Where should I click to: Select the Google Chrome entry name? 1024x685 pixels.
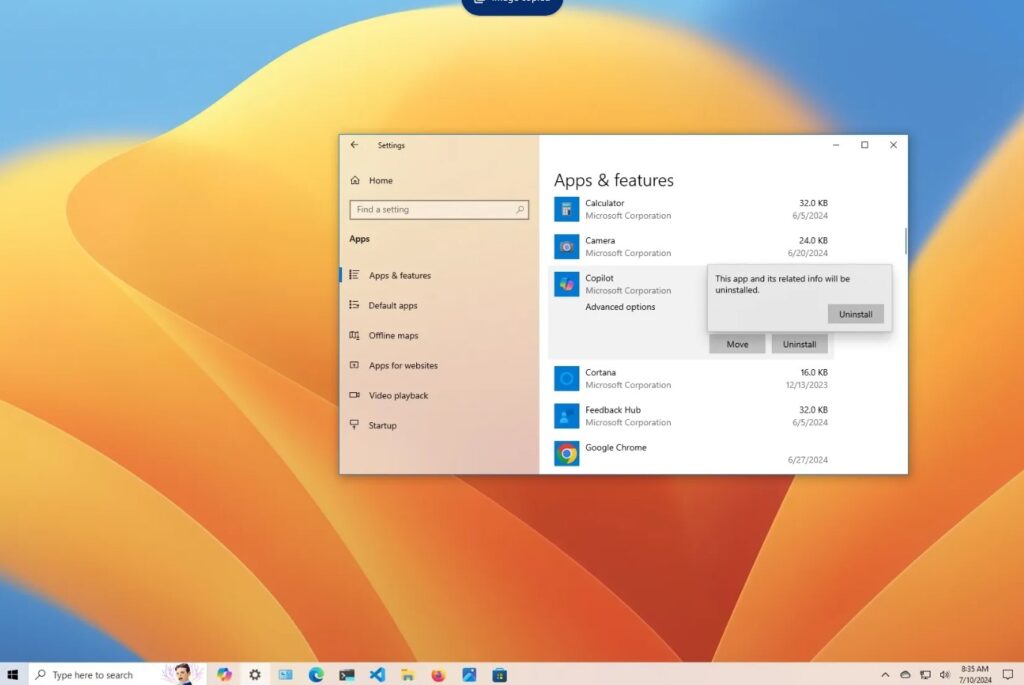click(616, 447)
